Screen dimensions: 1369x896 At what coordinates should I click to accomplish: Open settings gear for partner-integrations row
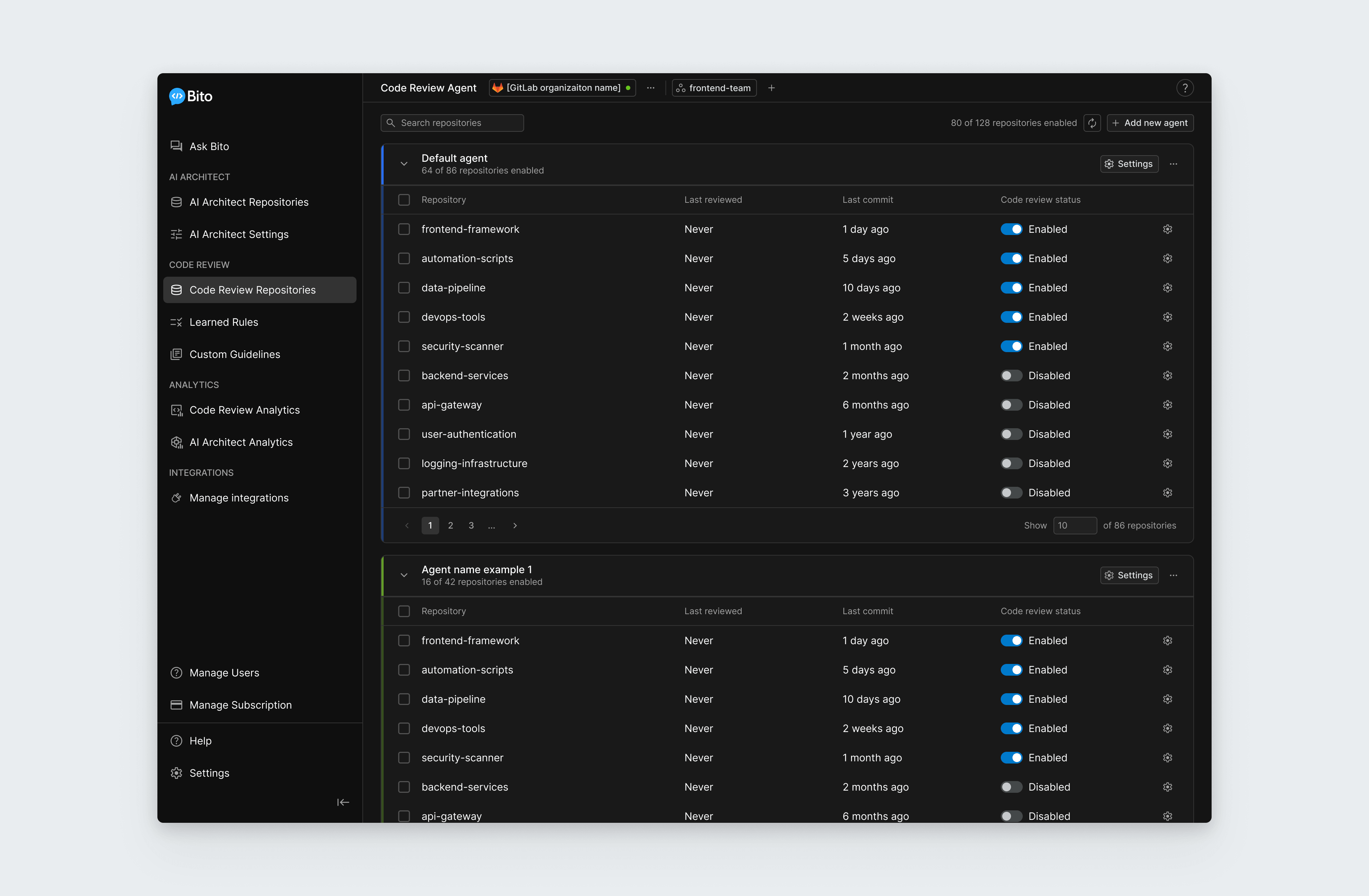(x=1167, y=493)
